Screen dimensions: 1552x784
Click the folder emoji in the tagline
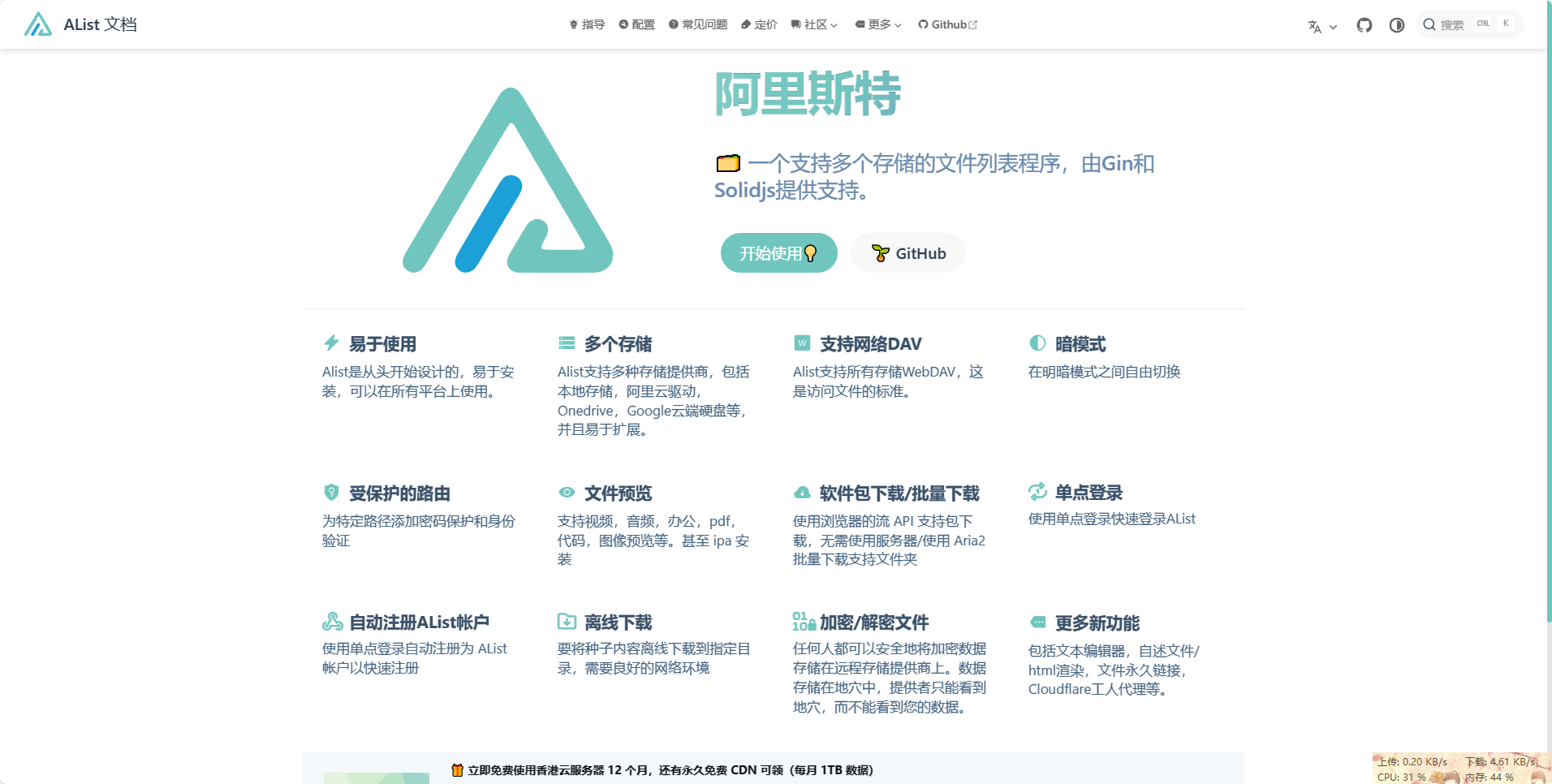(728, 163)
